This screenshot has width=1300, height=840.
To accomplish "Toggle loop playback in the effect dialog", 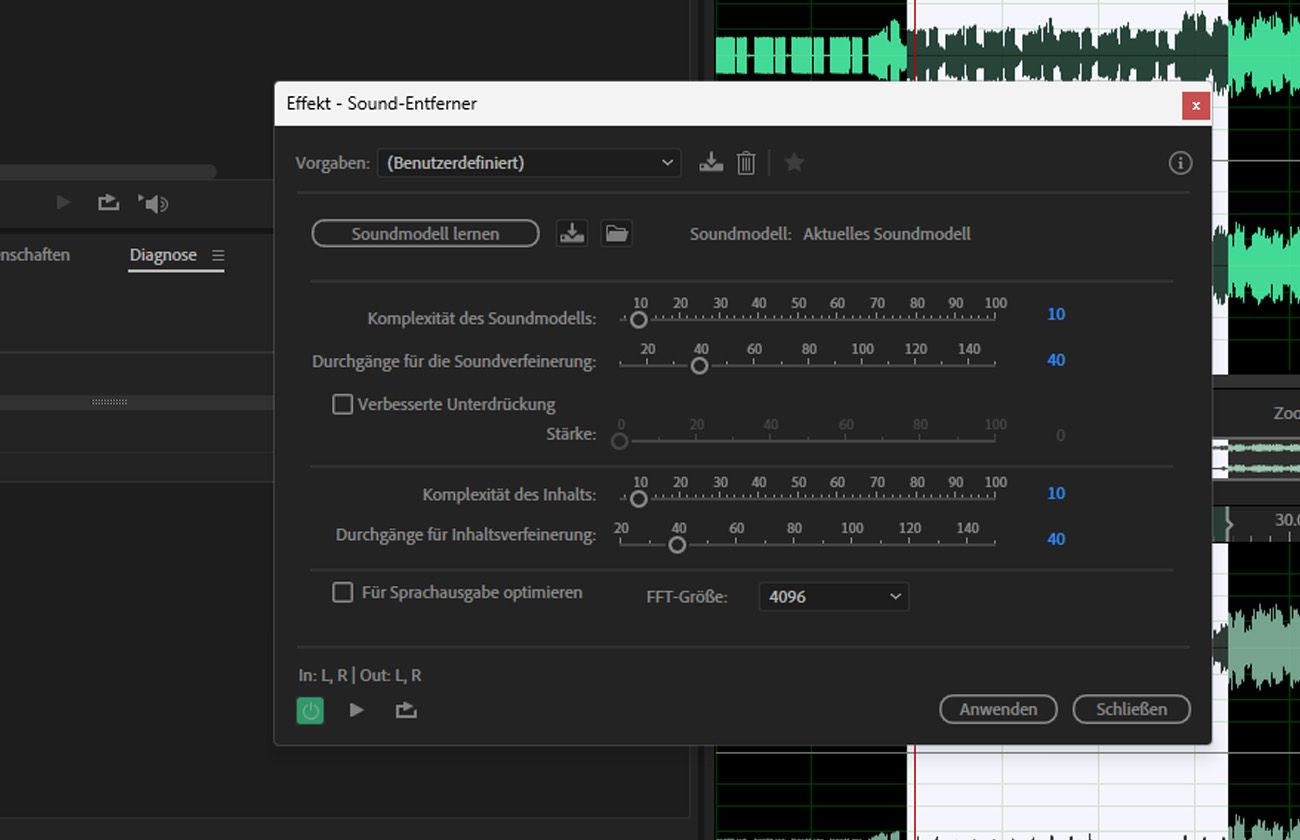I will pyautogui.click(x=406, y=709).
